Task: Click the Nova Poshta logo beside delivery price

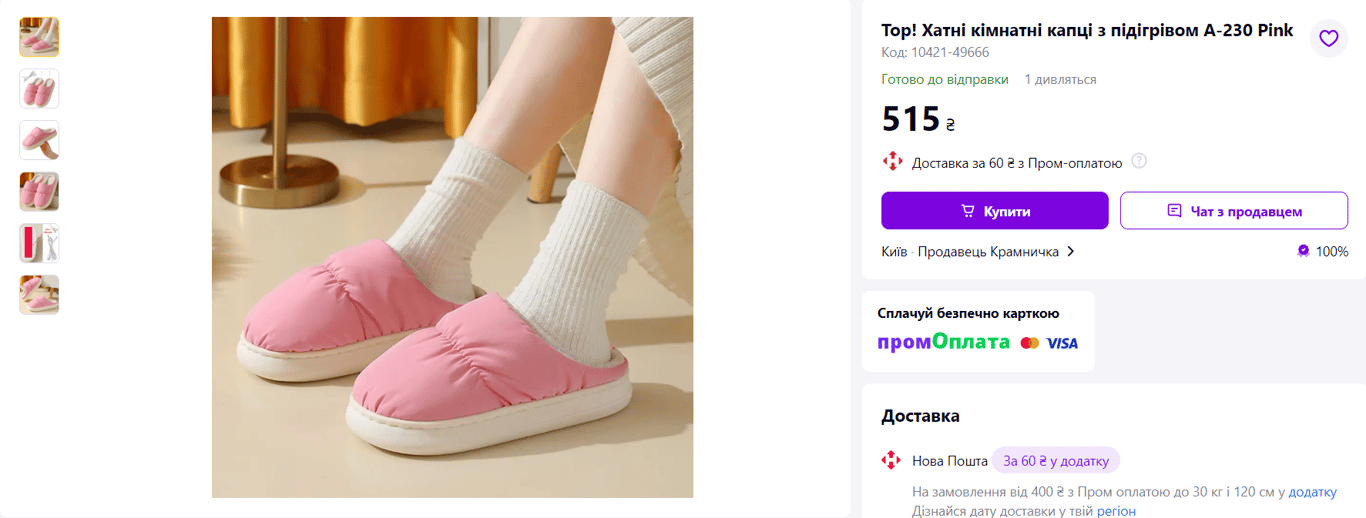Action: coord(891,161)
